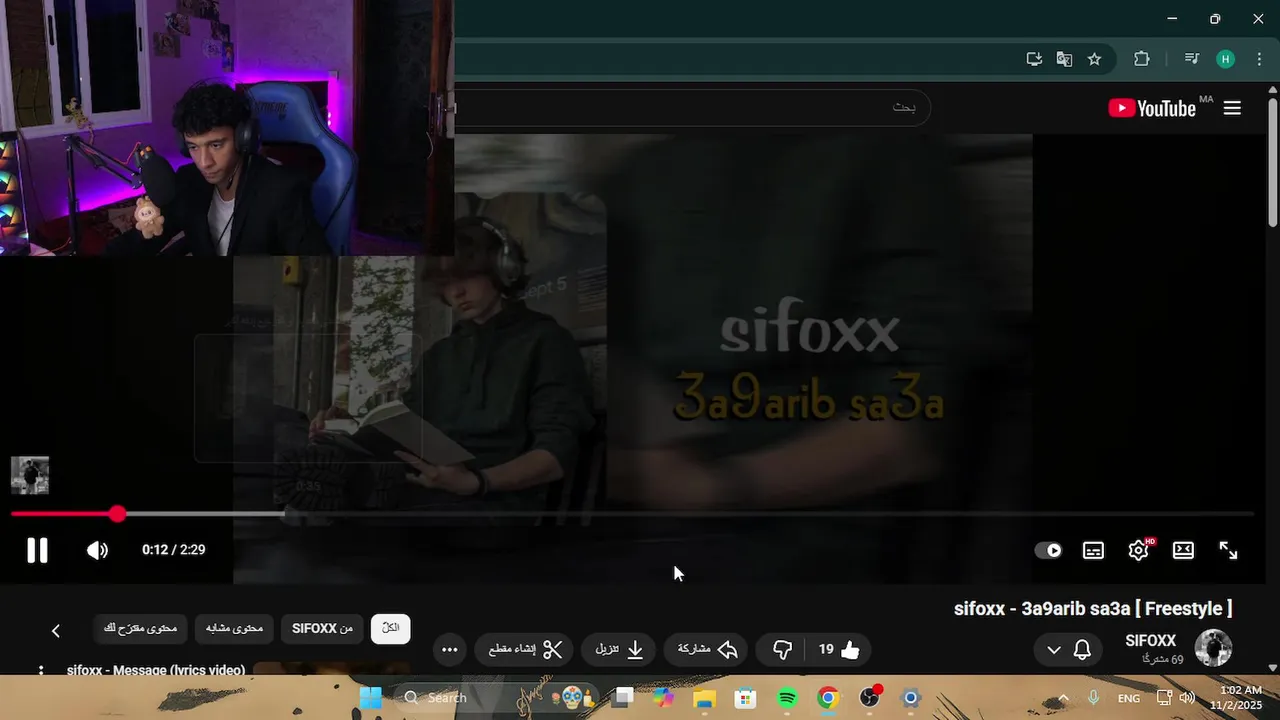Launch Copilot from the taskbar

pyautogui.click(x=664, y=698)
